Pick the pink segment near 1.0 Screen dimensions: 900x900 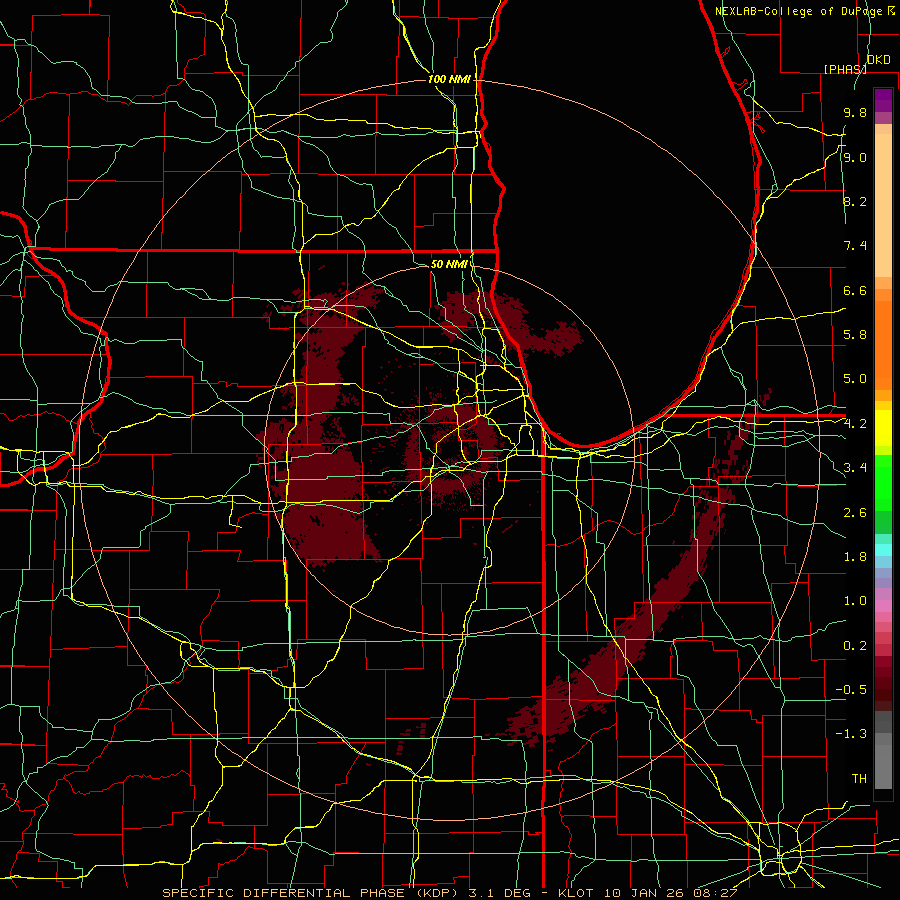(883, 606)
